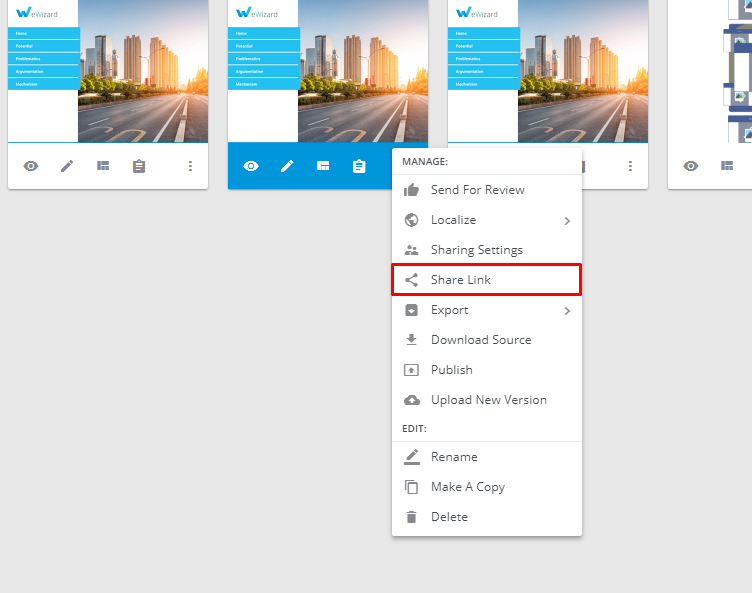Open the three-dot menu on the third card
The image size is (752, 593).
[630, 166]
